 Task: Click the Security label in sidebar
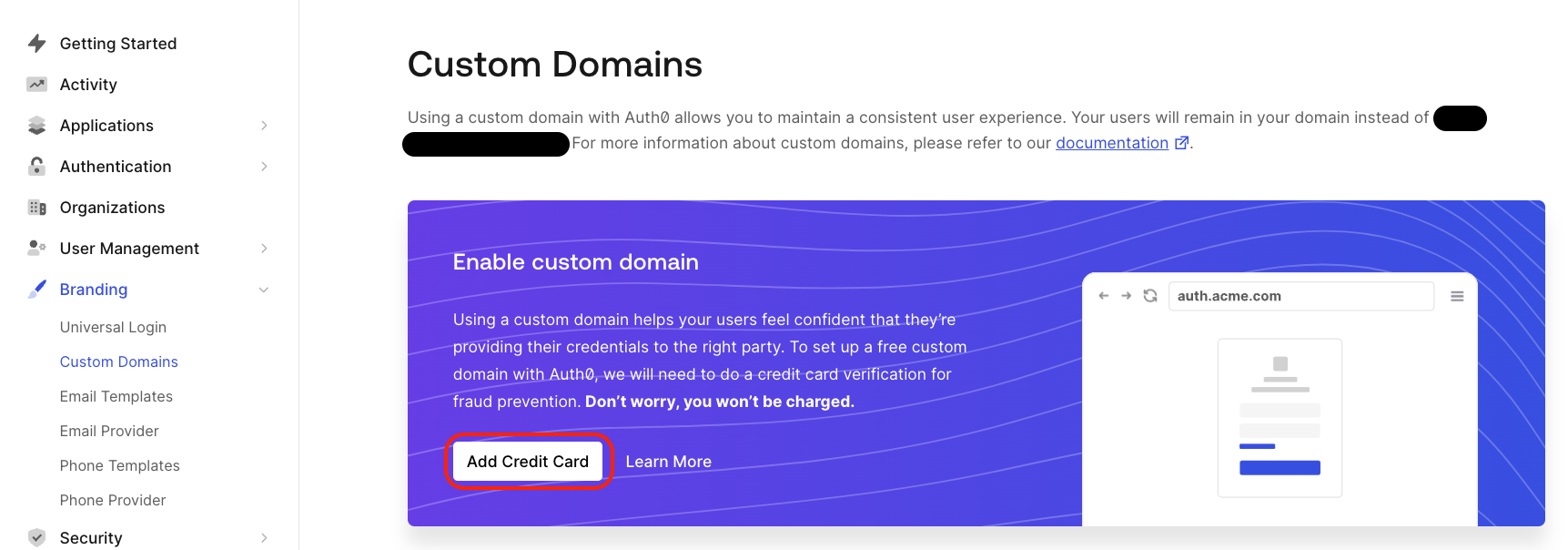tap(91, 538)
